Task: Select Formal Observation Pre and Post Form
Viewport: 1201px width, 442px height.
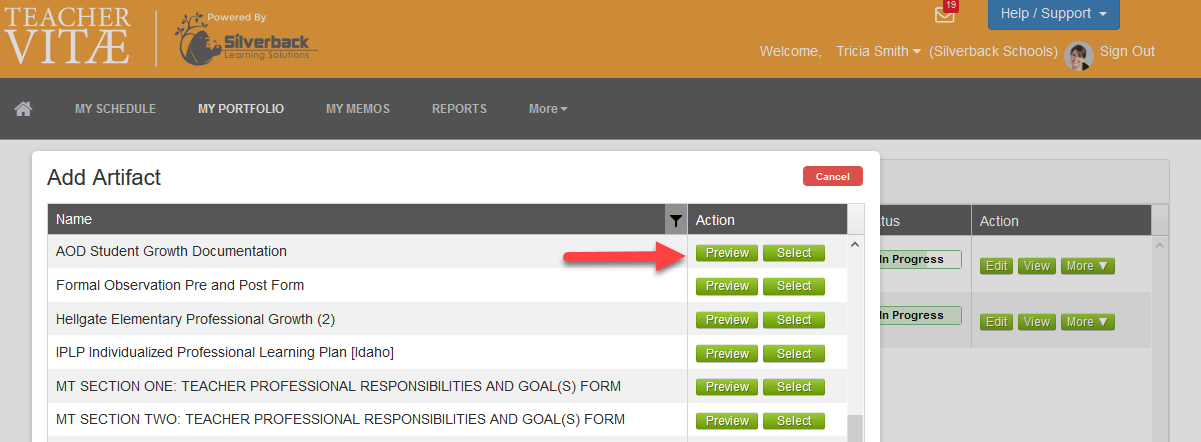Action: (794, 286)
